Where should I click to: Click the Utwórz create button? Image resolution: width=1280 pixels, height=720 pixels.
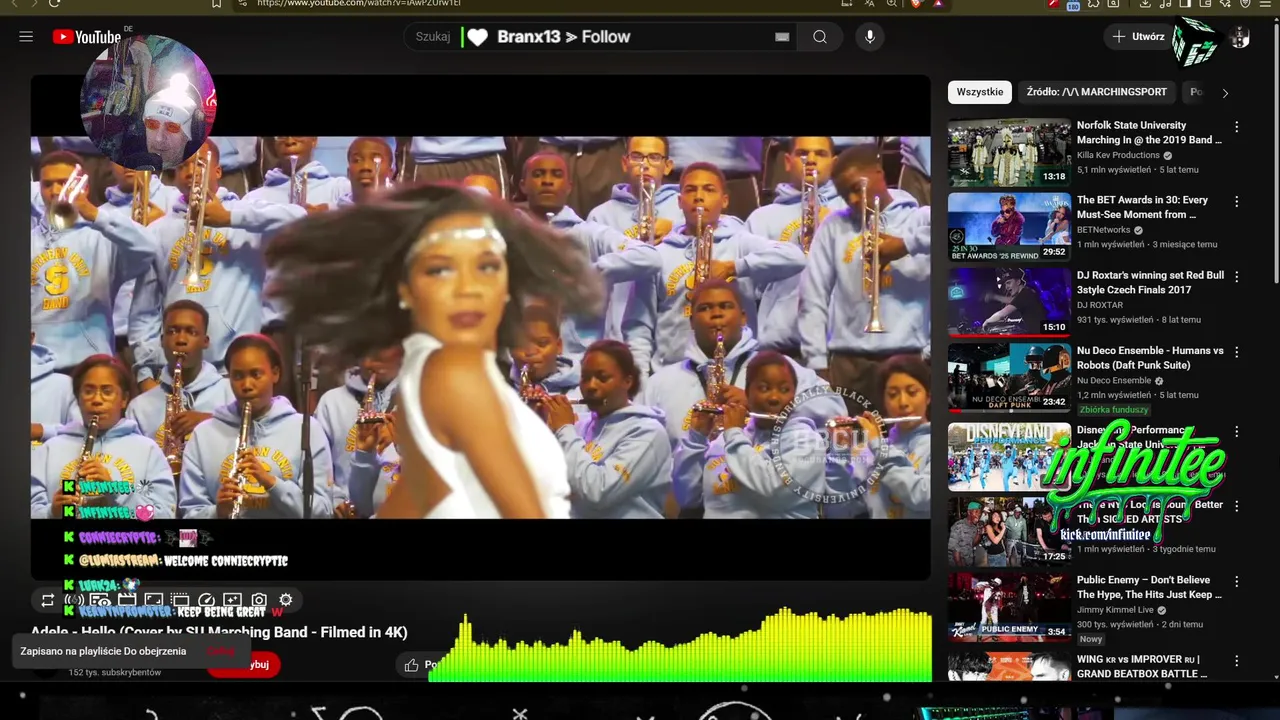(x=1139, y=37)
